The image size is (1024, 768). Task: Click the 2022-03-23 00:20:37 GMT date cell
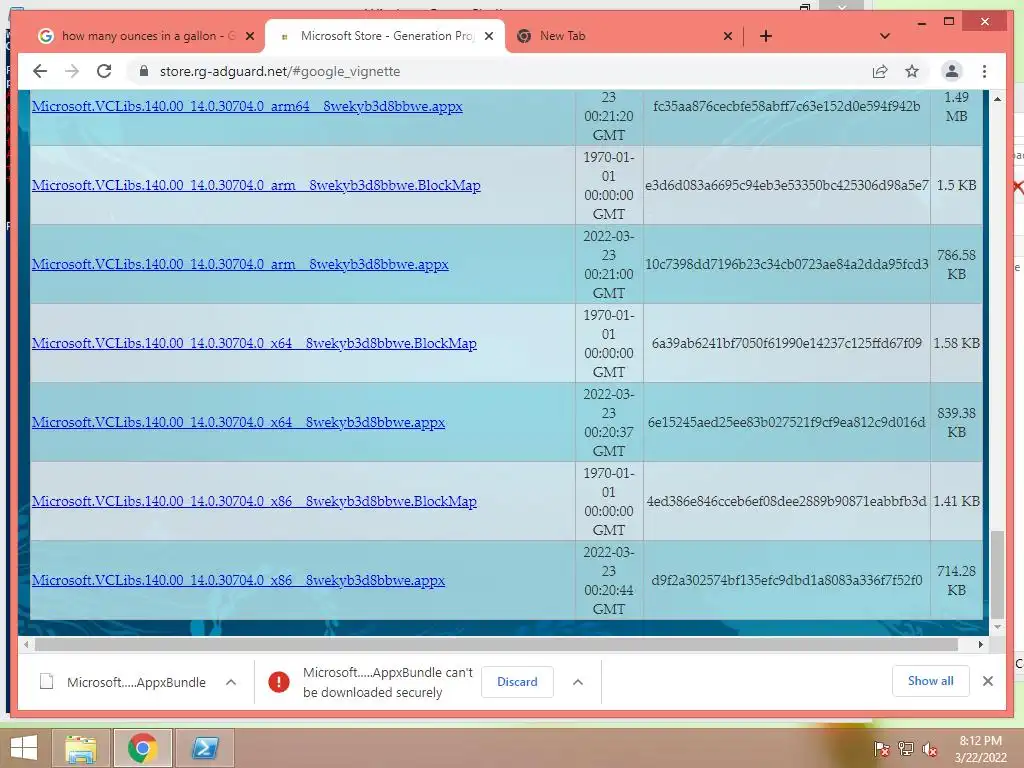[609, 423]
